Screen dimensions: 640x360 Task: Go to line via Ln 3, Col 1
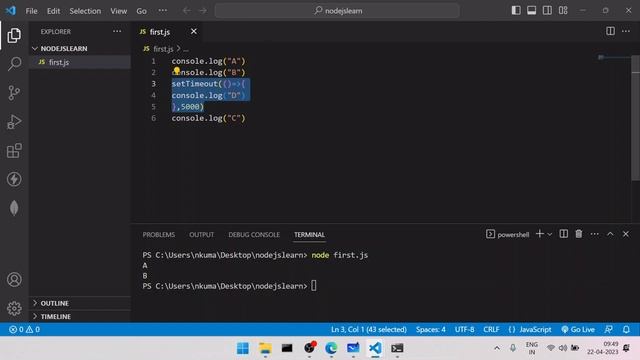coord(369,329)
